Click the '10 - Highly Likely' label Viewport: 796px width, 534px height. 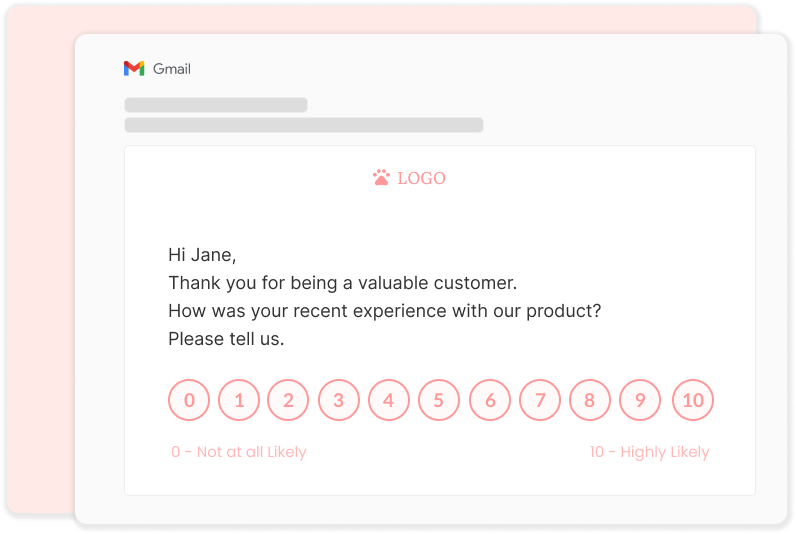click(649, 452)
